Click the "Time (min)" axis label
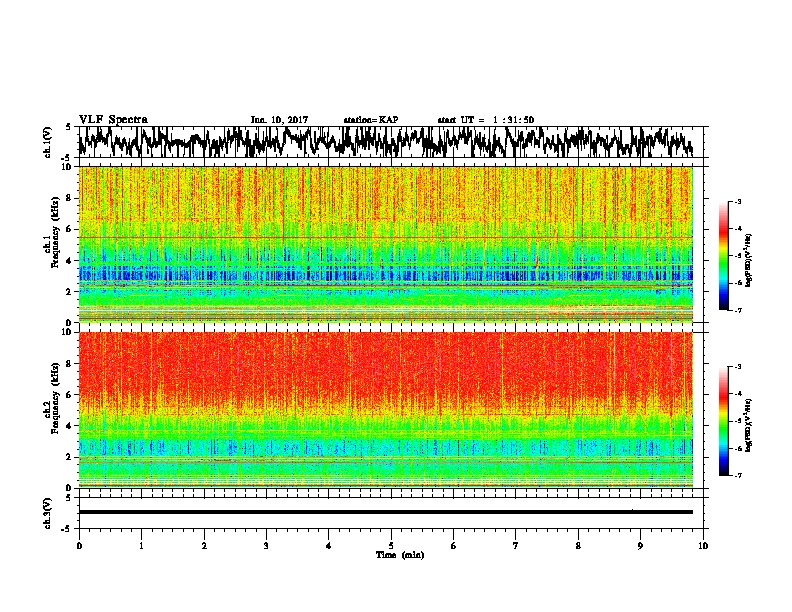This screenshot has height=612, width=792. coord(400,555)
